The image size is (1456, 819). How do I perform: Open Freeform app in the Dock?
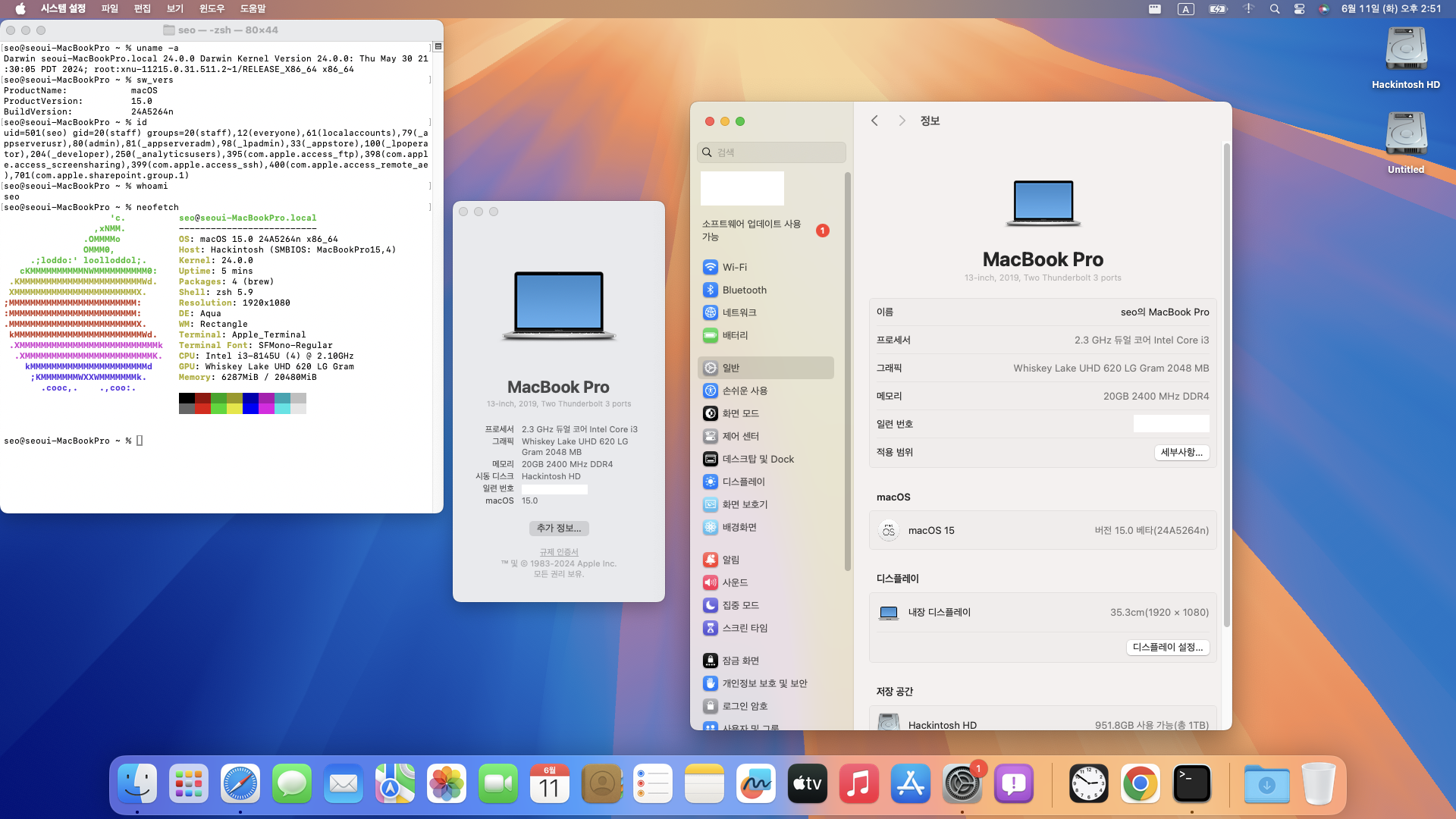(x=756, y=783)
